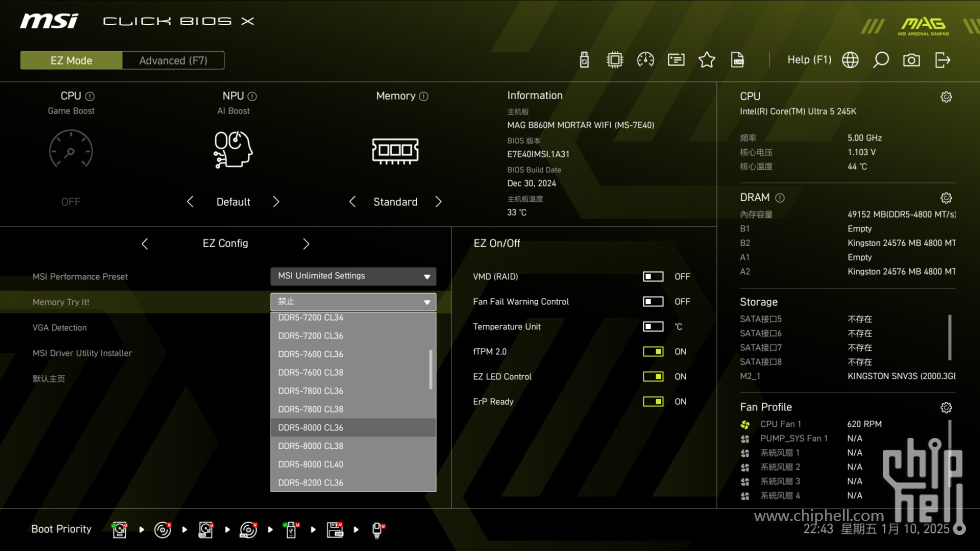Select first hard-drive boot device icon
980x551 pixels.
click(119, 530)
